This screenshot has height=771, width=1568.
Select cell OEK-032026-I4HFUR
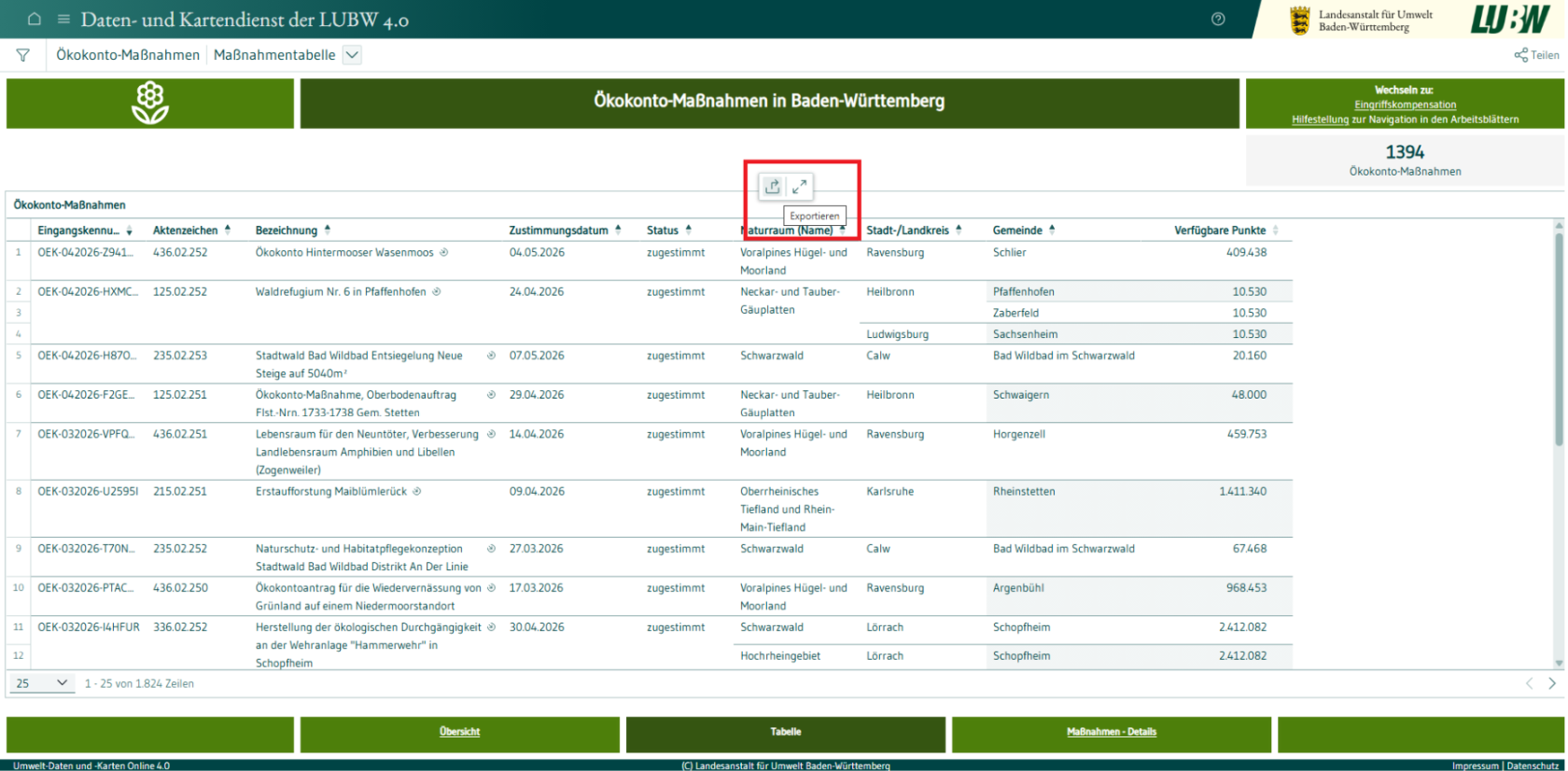89,627
